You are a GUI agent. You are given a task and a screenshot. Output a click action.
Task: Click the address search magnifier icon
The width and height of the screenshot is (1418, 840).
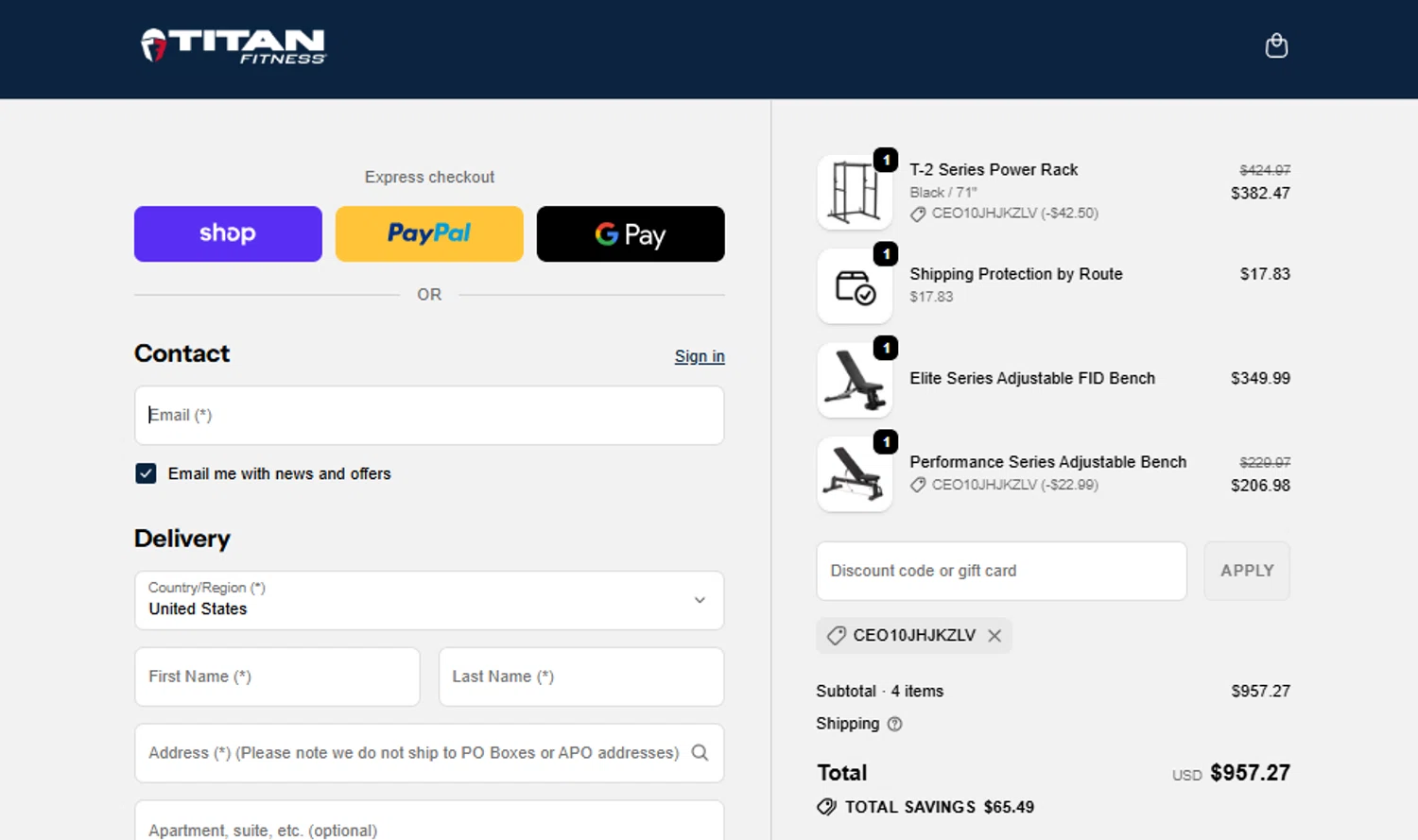tap(700, 753)
